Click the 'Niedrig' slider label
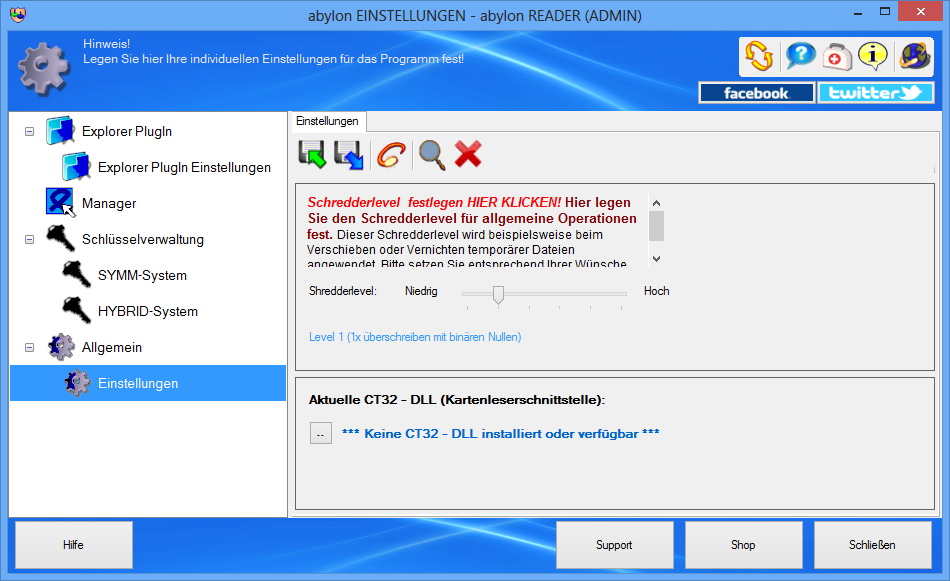Screen dimensions: 950x581 [x=421, y=291]
